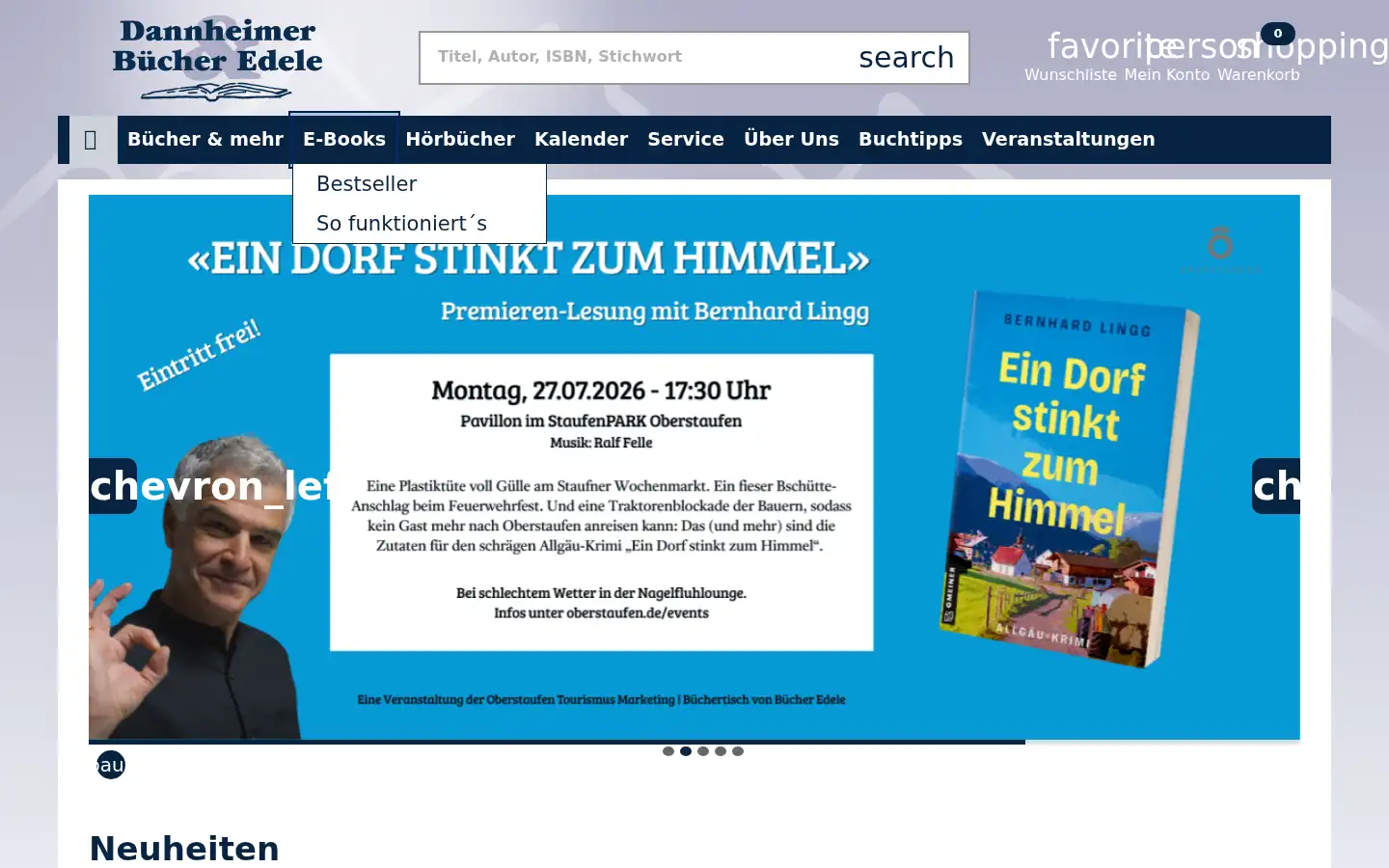Open the E-Books menu
Viewport: 1389px width, 868px height.
pyautogui.click(x=344, y=140)
